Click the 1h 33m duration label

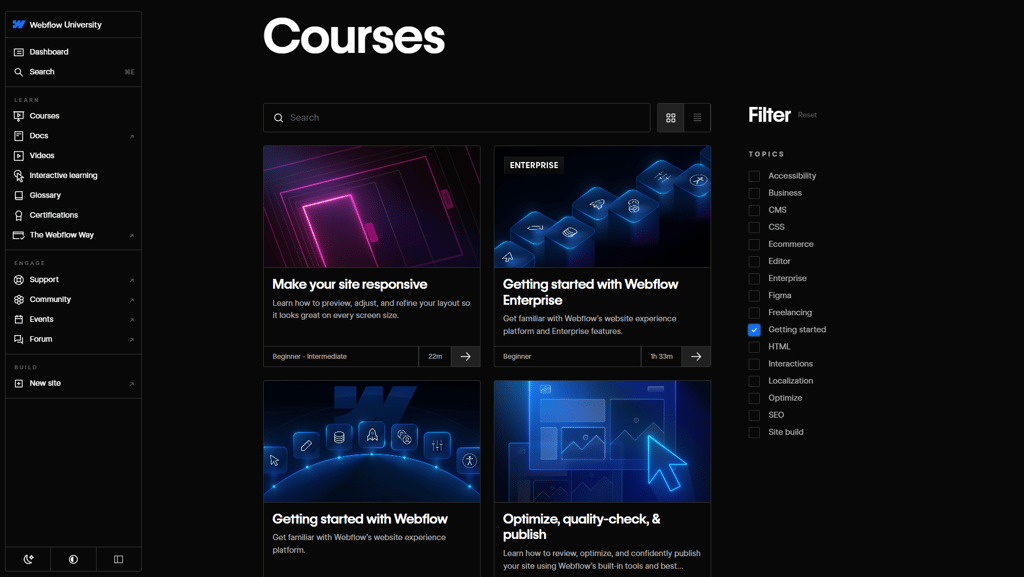[662, 356]
